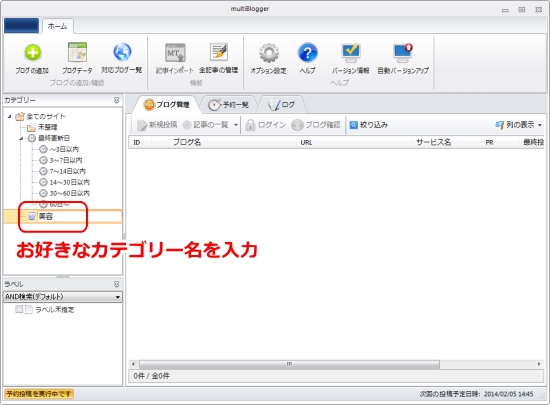This screenshot has height=405, width=550.
Task: Open 全記事の管理 icon
Action: [219, 52]
